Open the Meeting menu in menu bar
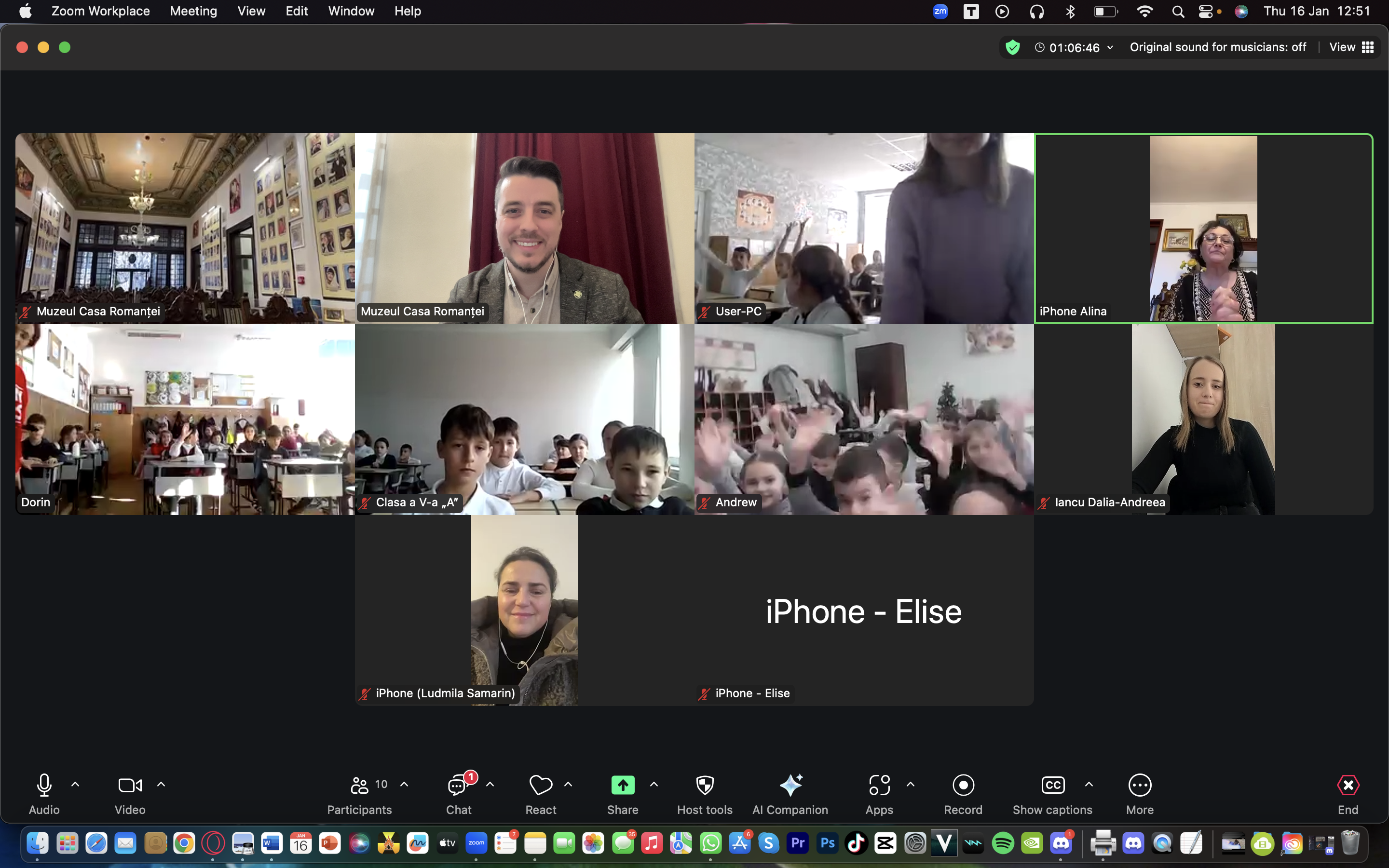This screenshot has width=1389, height=868. tap(193, 11)
